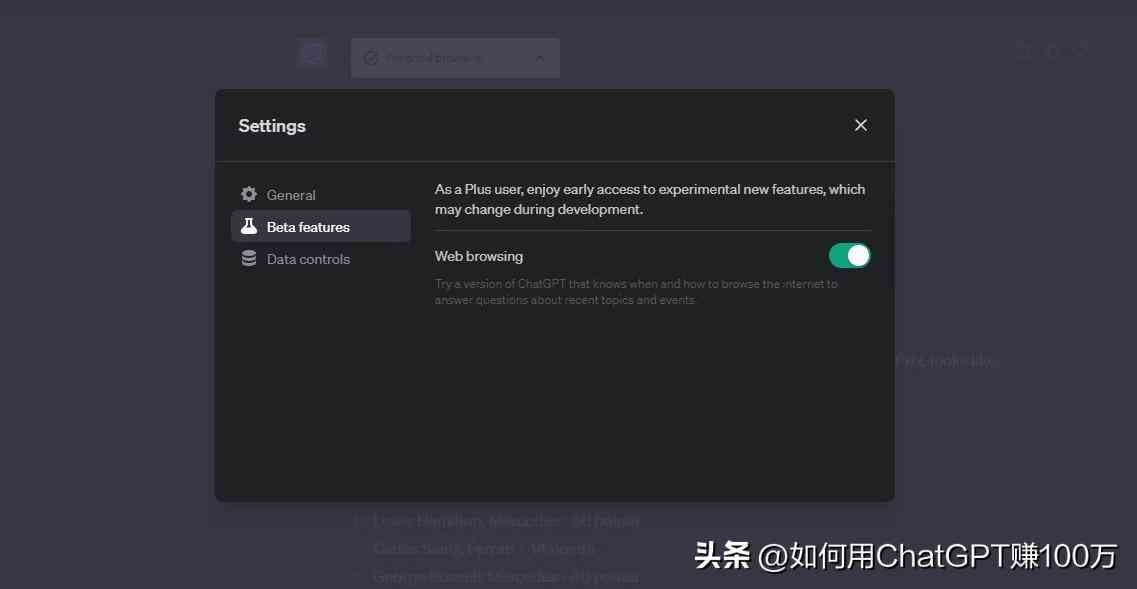The image size is (1137, 589).
Task: Select the Beta features tab
Action: pyautogui.click(x=321, y=226)
